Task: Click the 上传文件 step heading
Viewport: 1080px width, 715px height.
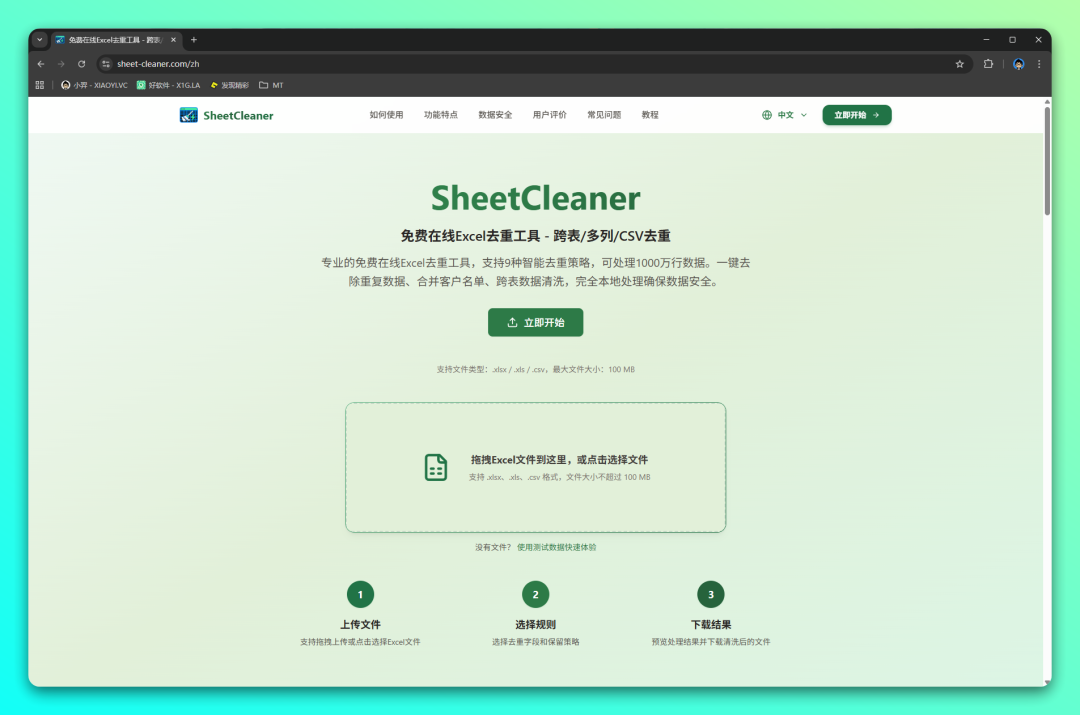Action: tap(360, 625)
